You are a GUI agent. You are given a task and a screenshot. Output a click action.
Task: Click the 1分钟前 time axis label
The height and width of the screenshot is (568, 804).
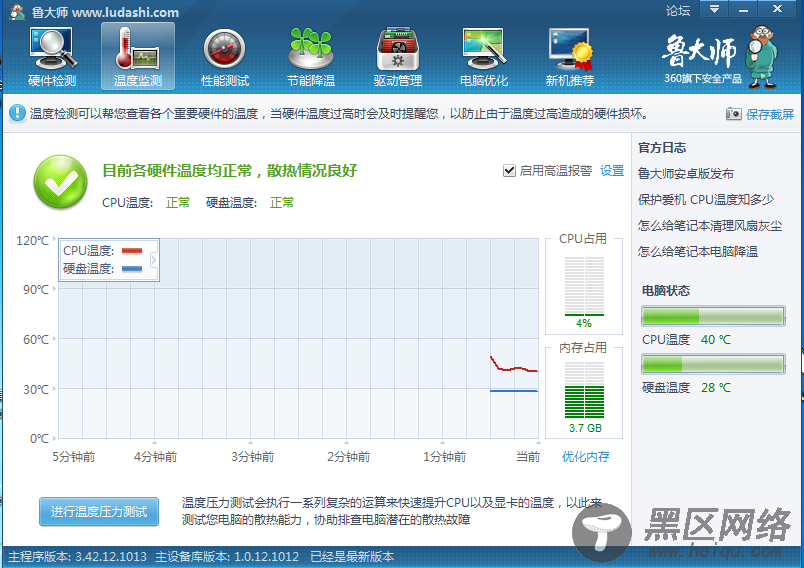point(444,457)
